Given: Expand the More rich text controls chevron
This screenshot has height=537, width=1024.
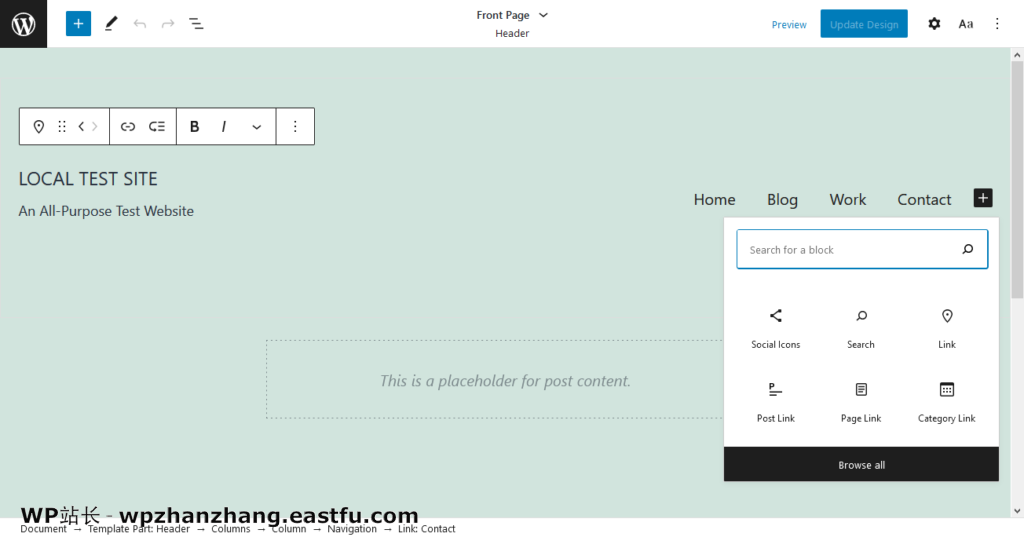Looking at the screenshot, I should tap(256, 127).
